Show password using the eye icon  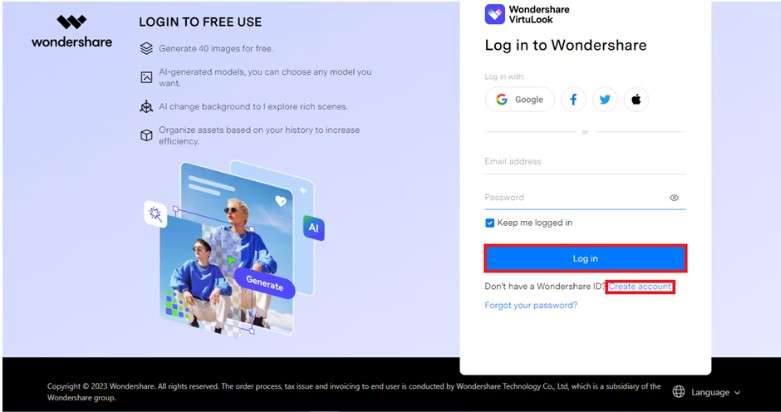674,198
